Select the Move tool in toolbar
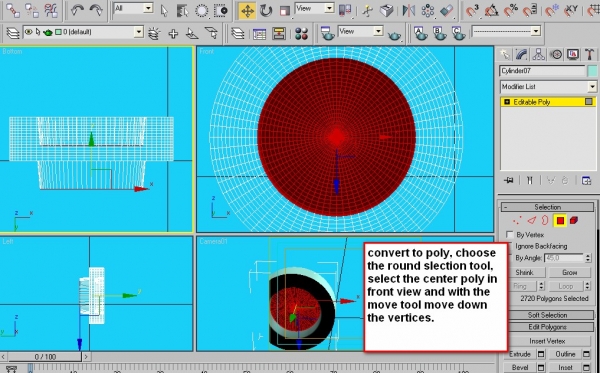The height and width of the screenshot is (373, 600). coord(248,10)
